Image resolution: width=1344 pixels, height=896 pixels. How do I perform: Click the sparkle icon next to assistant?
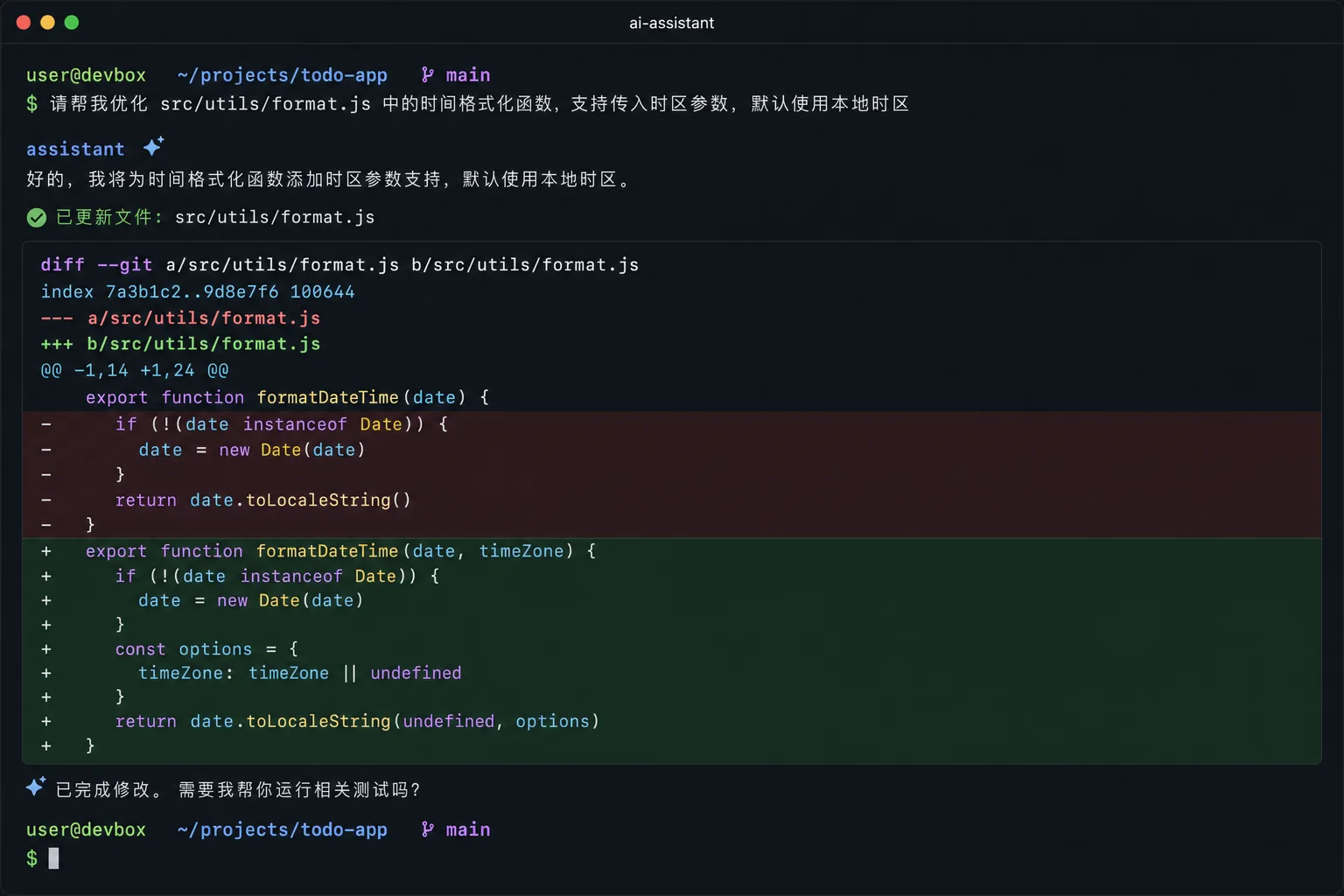(154, 146)
